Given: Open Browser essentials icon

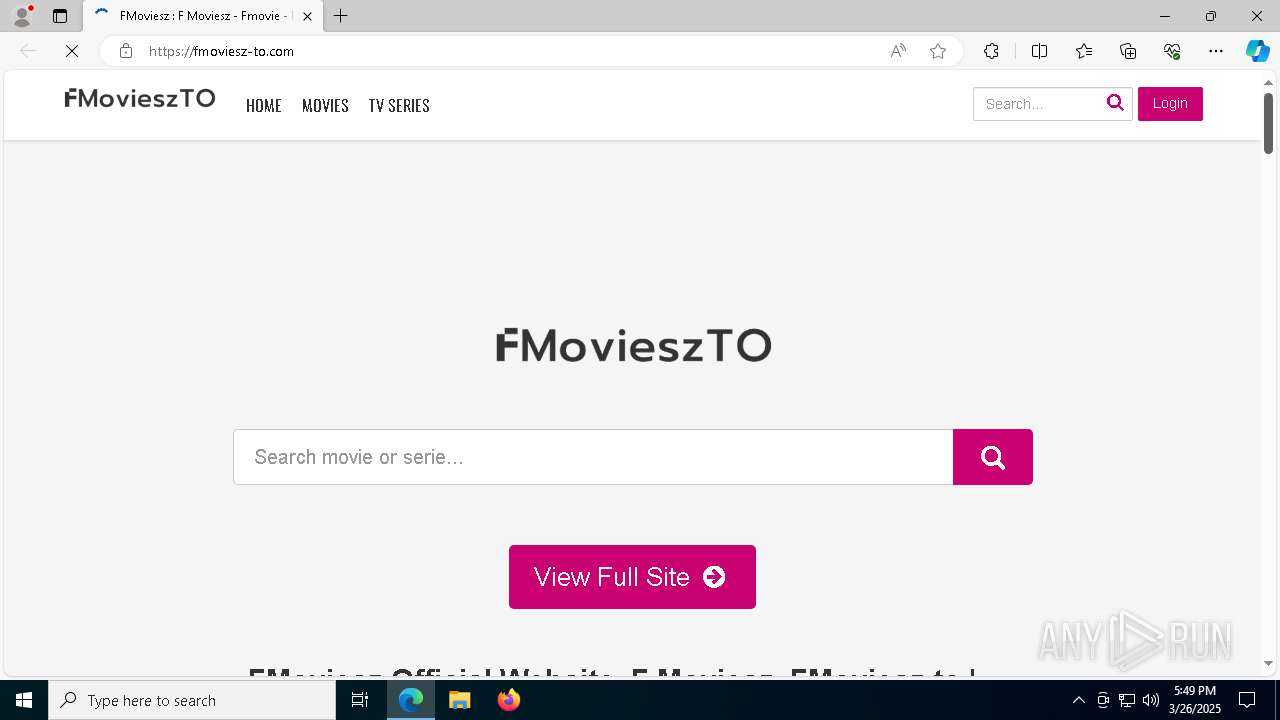Looking at the screenshot, I should pos(1172,51).
